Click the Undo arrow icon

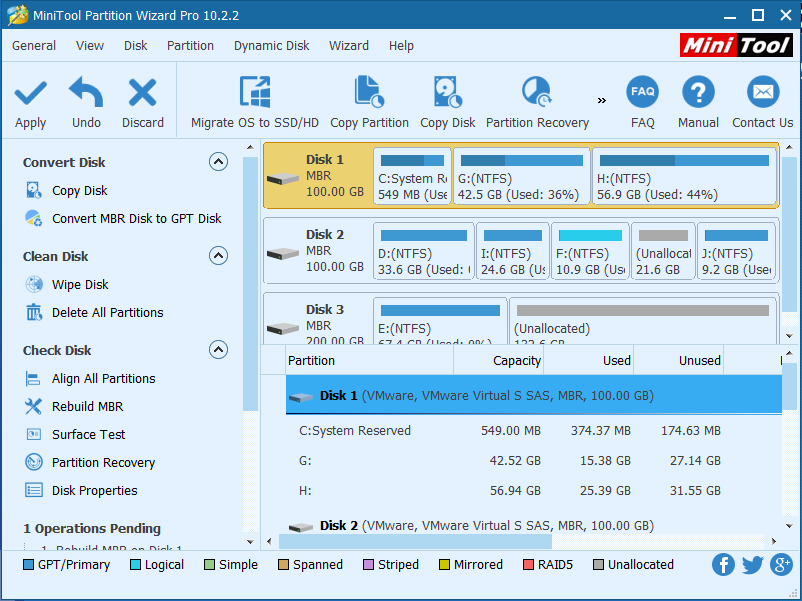pyautogui.click(x=86, y=92)
